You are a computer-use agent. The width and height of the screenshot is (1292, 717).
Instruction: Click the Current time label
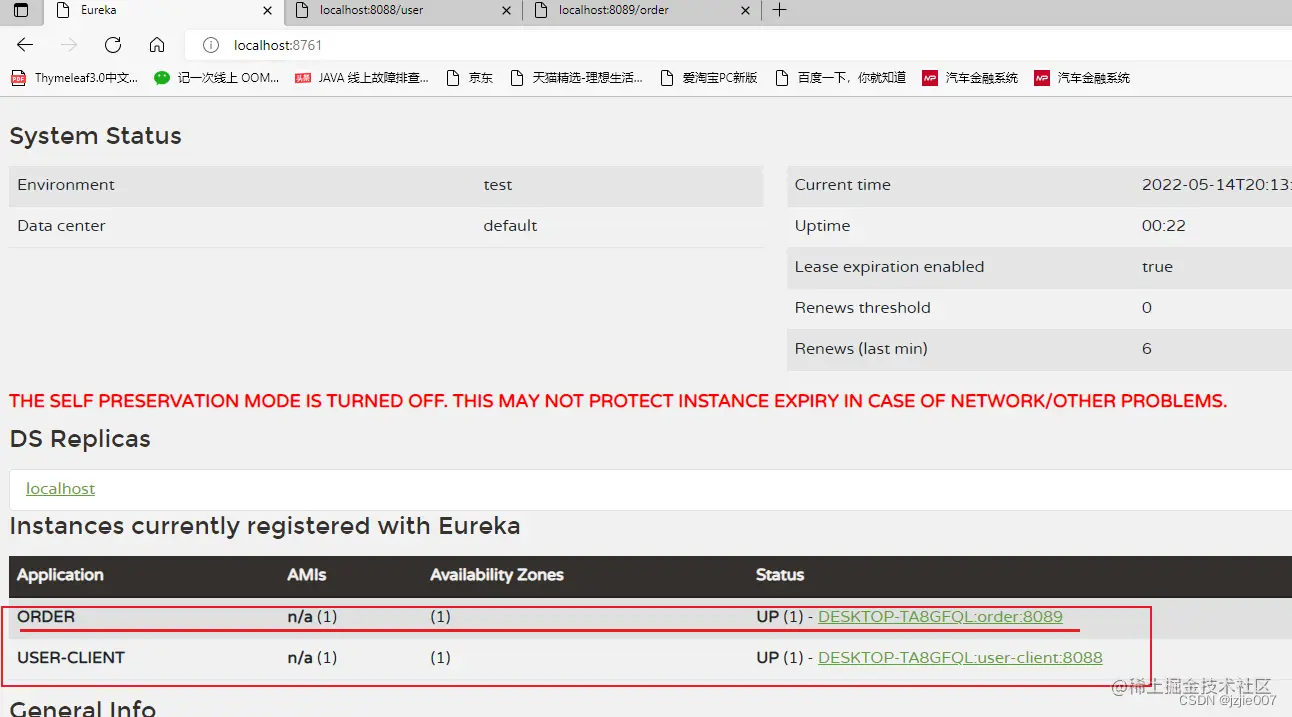click(x=843, y=185)
